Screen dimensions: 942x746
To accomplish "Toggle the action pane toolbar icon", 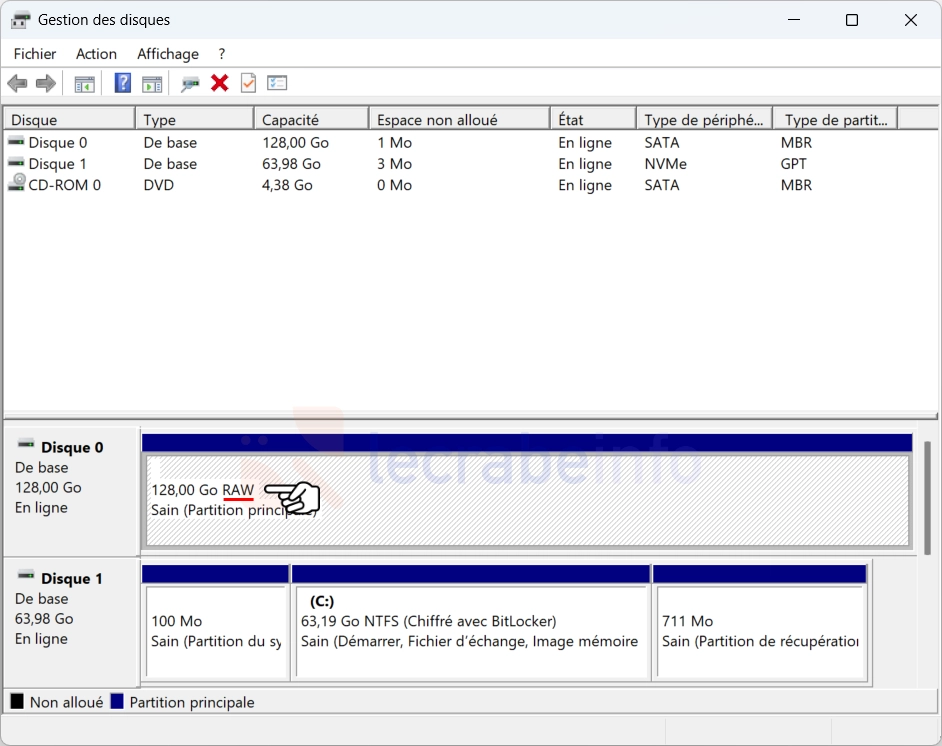I will click(152, 83).
